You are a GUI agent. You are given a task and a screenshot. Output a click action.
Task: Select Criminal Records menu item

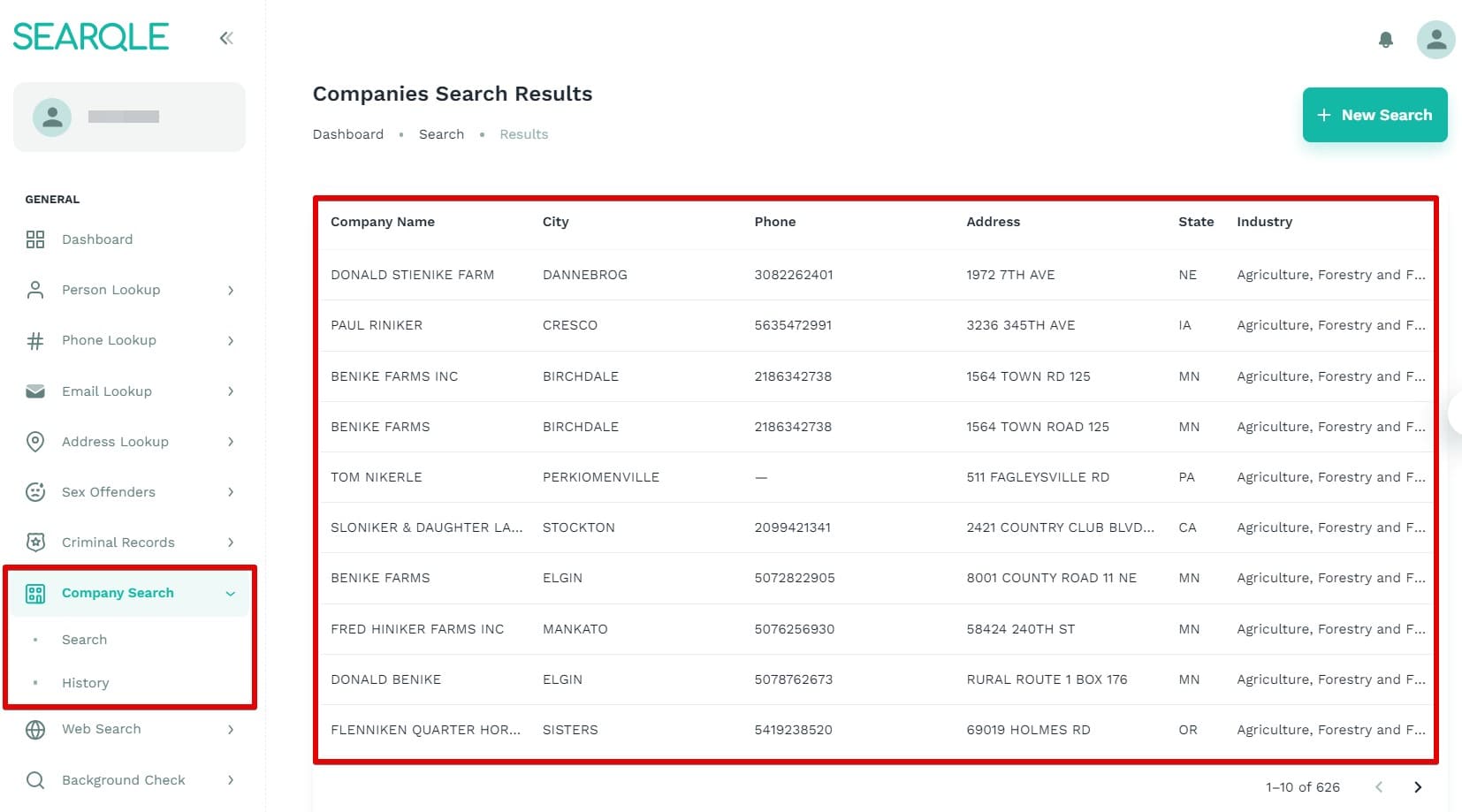pyautogui.click(x=118, y=543)
